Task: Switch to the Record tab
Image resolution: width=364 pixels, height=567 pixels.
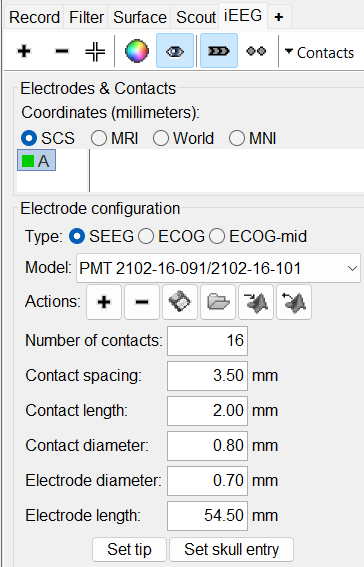Action: 34,17
